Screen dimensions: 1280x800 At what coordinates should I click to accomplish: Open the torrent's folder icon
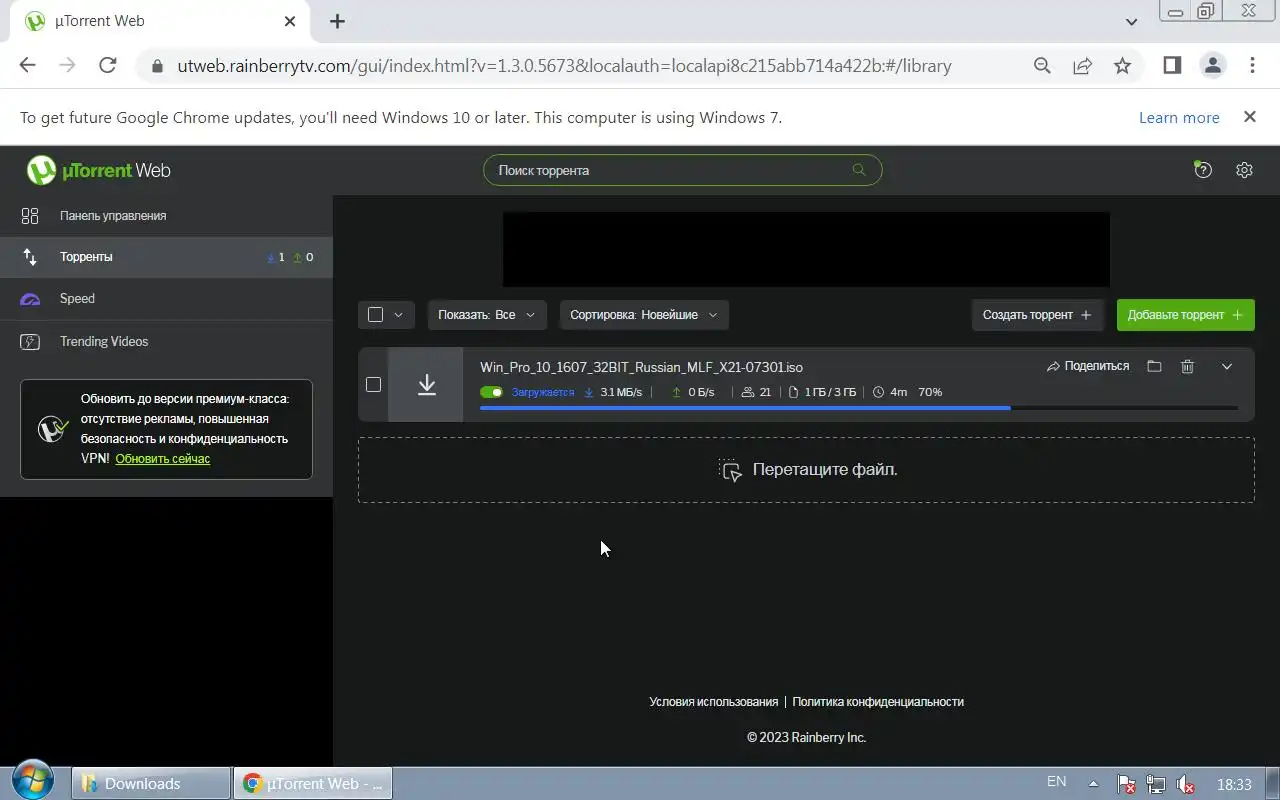pyautogui.click(x=1154, y=366)
